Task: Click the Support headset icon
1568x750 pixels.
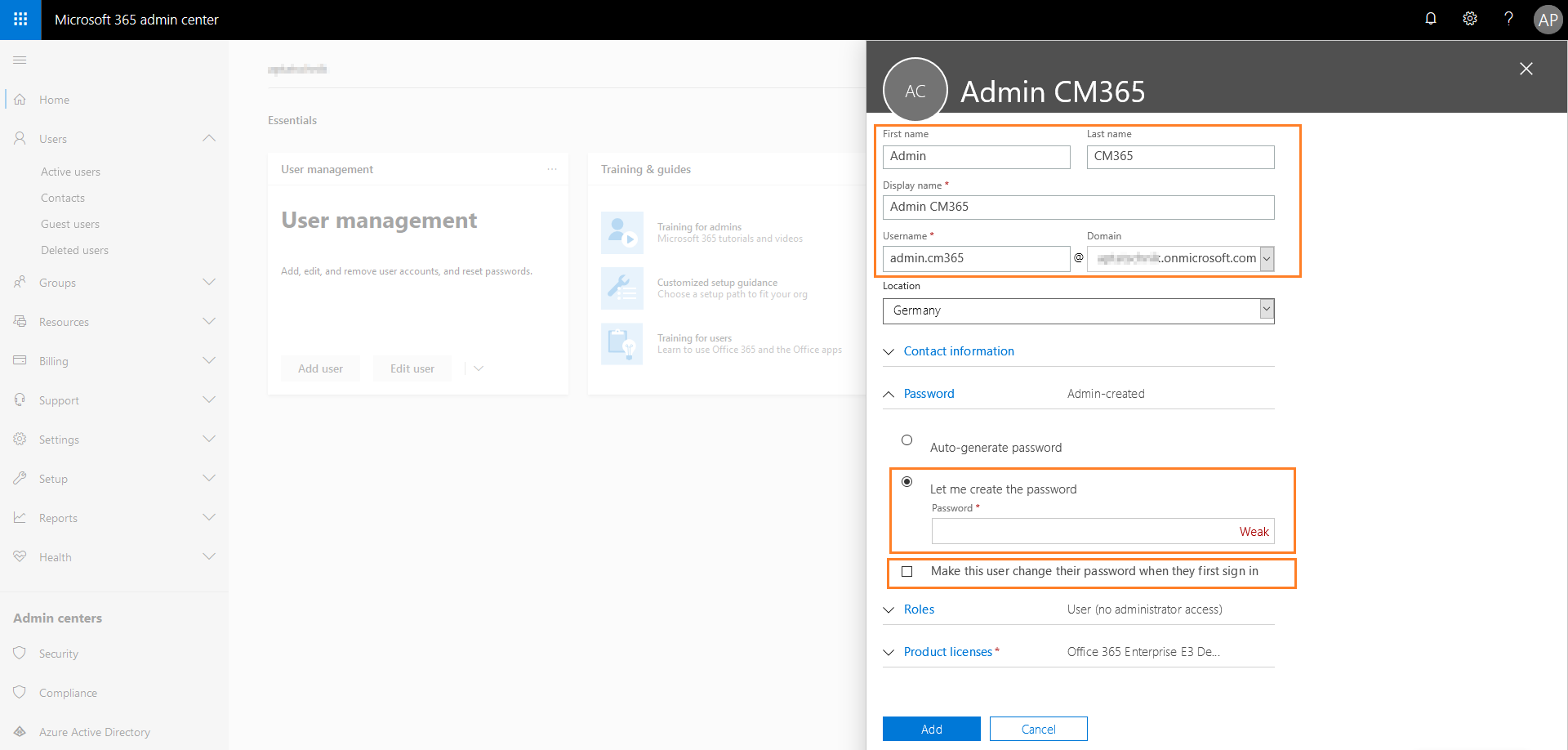Action: tap(20, 400)
